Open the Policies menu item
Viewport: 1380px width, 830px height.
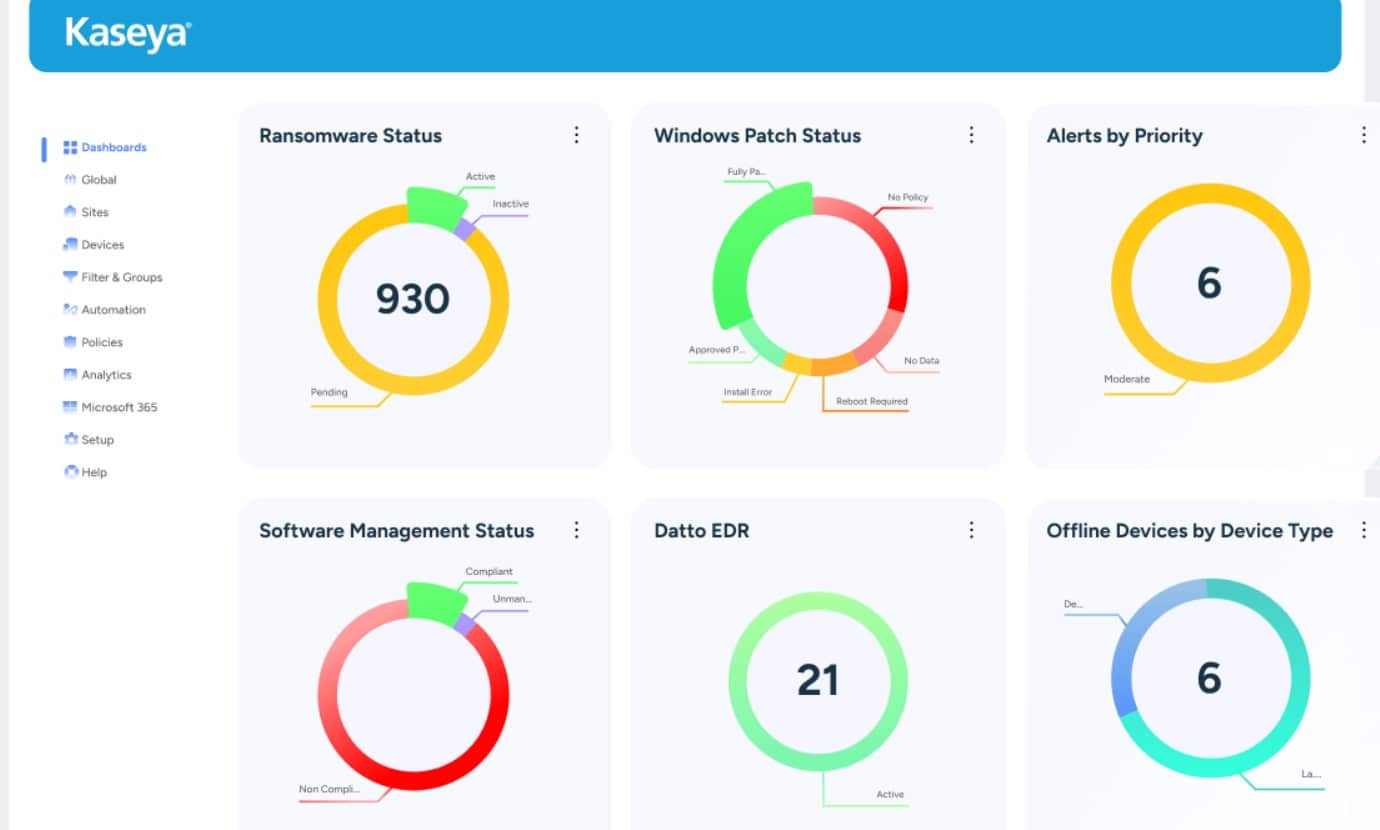101,342
